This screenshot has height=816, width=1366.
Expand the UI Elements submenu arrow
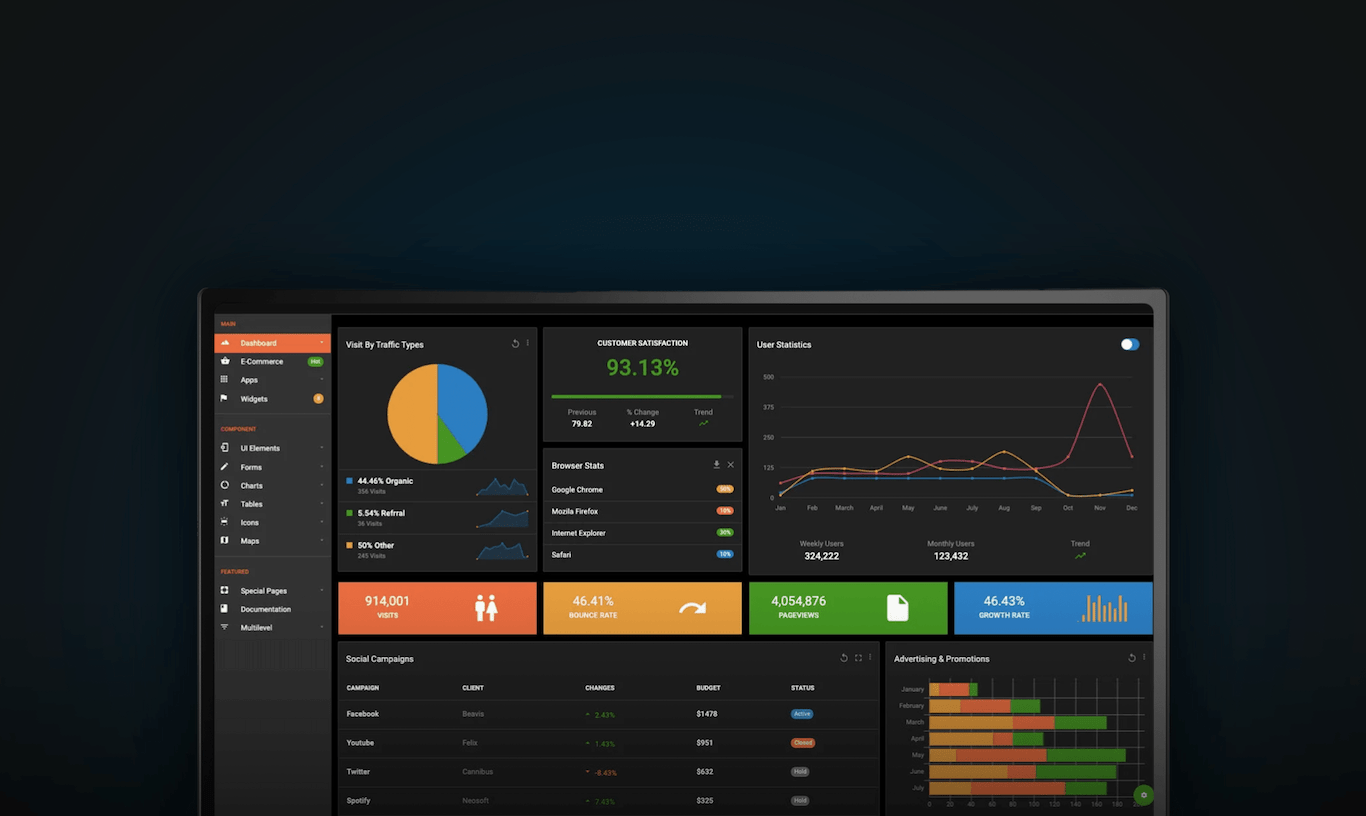pos(322,448)
